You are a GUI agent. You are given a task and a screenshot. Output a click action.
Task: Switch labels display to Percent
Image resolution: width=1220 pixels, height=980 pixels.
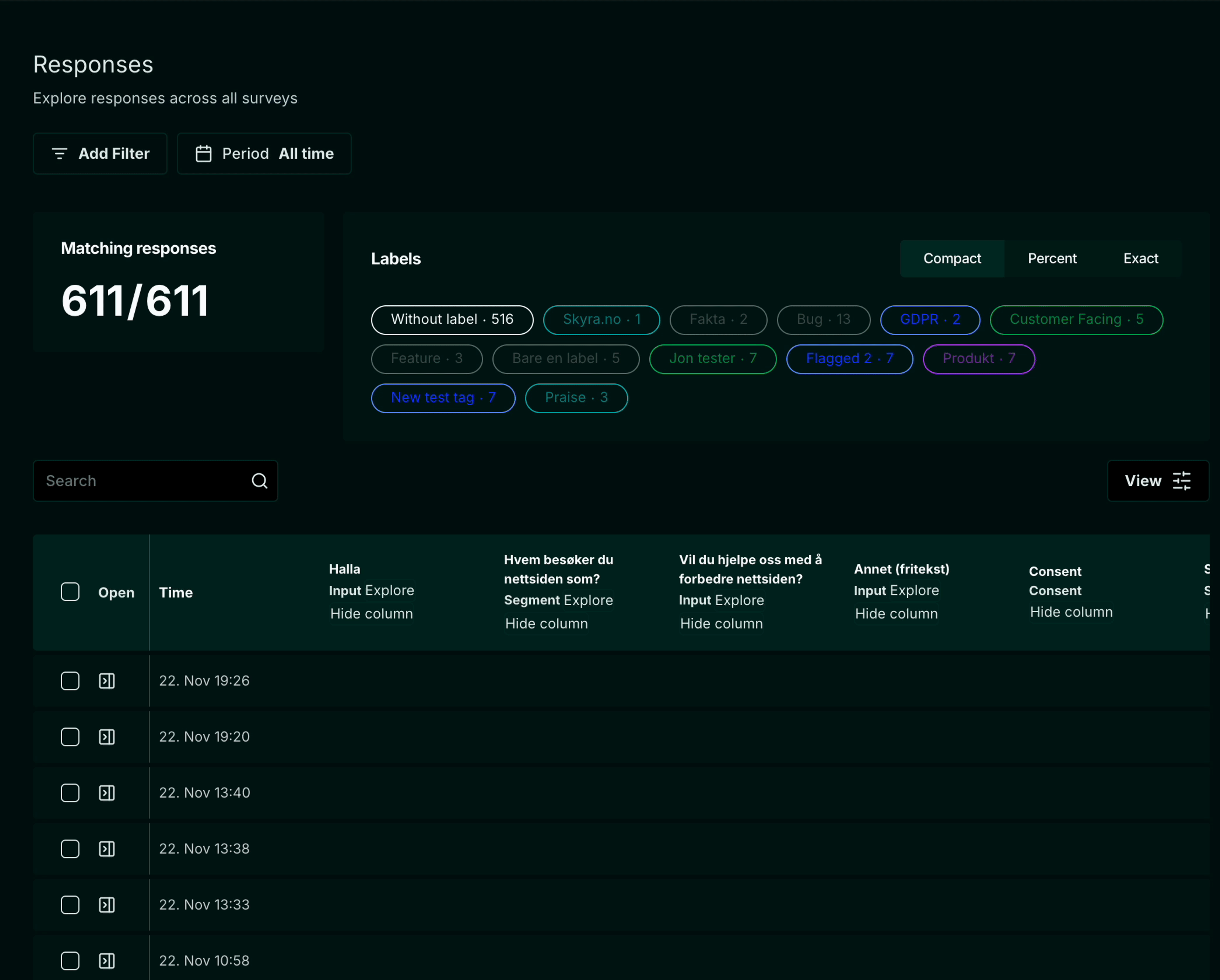tap(1052, 259)
